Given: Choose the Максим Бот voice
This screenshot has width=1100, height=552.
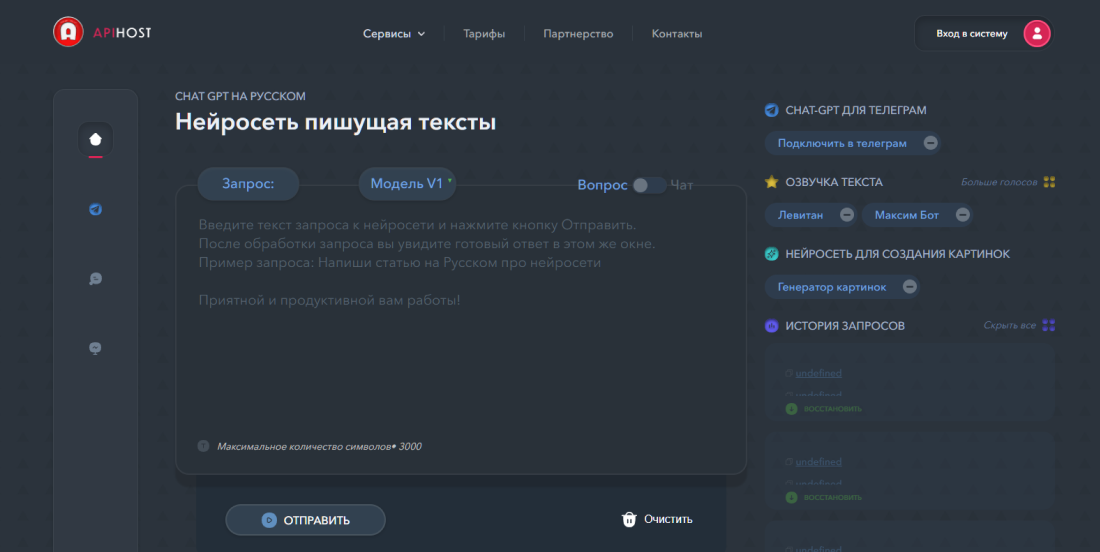Looking at the screenshot, I should point(906,215).
